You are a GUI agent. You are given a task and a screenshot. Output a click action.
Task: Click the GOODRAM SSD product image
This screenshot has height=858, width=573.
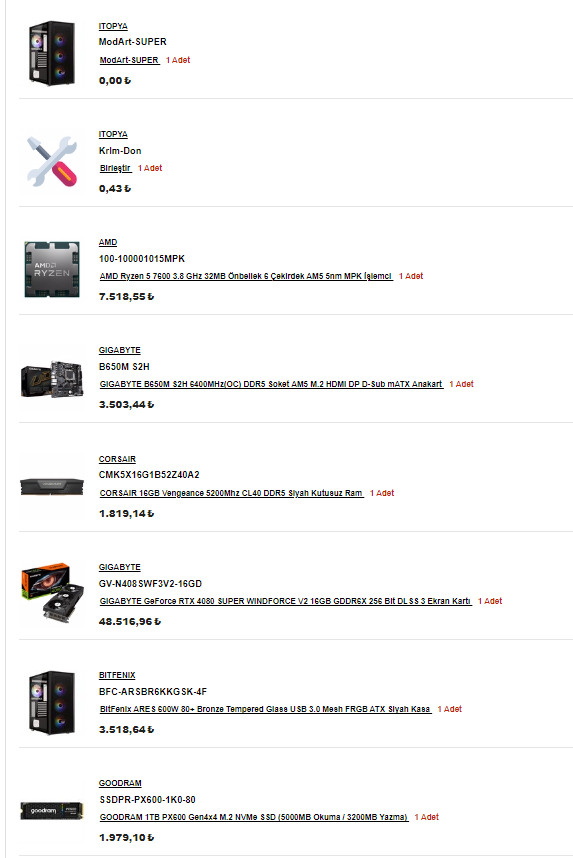coord(52,810)
